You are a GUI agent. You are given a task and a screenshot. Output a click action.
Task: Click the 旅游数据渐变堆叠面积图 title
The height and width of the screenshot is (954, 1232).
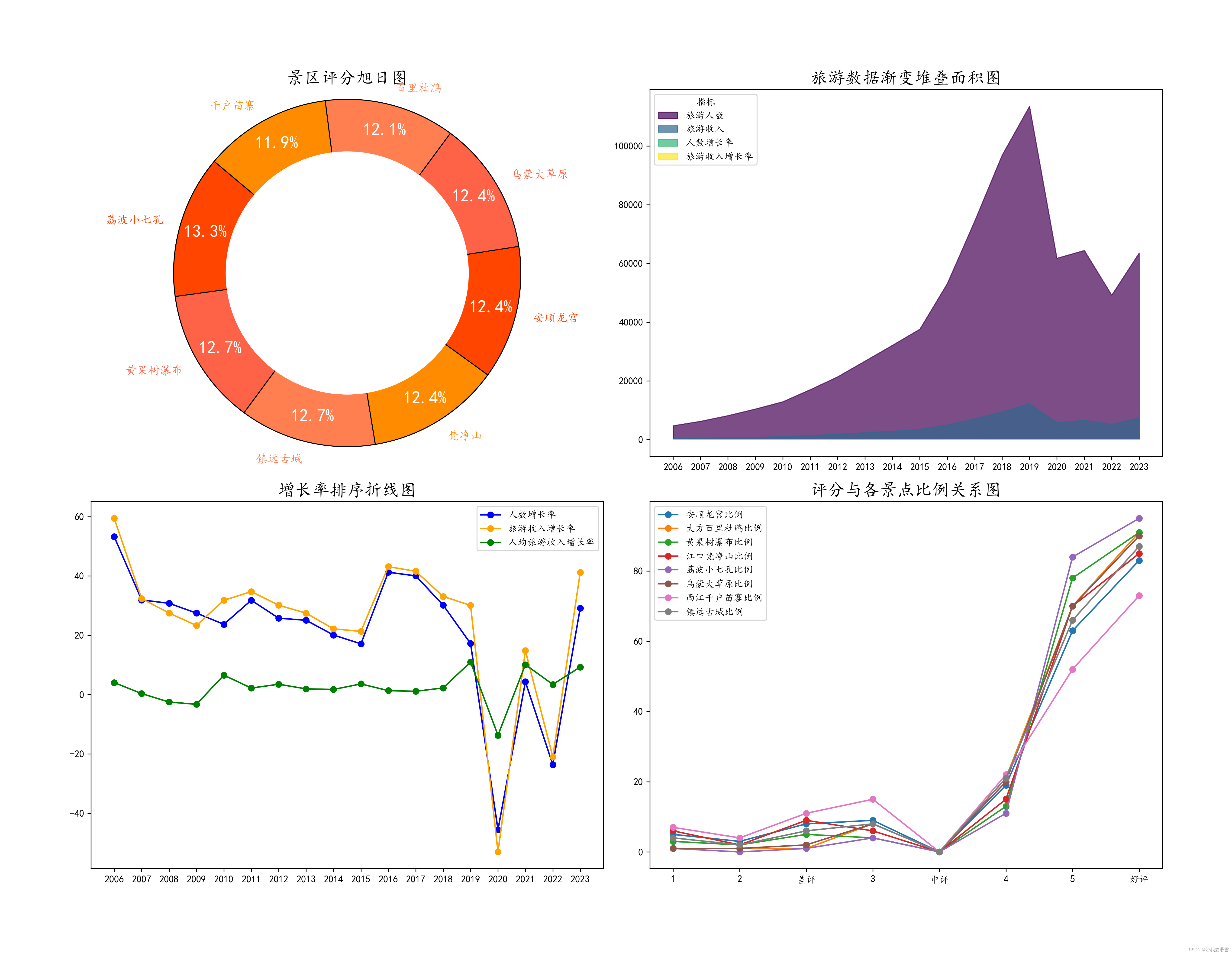[x=905, y=78]
